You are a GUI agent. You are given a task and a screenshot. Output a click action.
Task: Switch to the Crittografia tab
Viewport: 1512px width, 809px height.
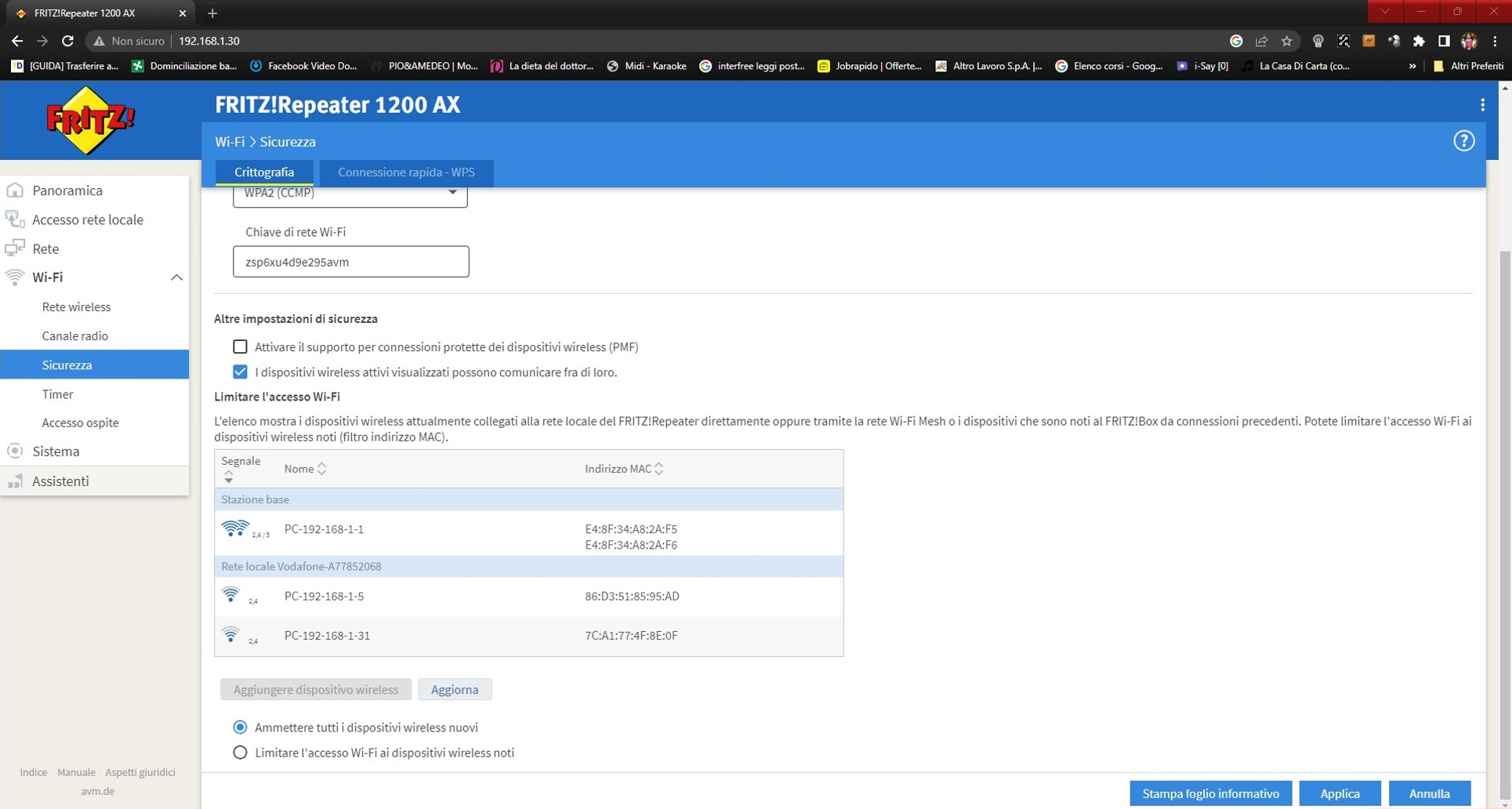coord(264,172)
